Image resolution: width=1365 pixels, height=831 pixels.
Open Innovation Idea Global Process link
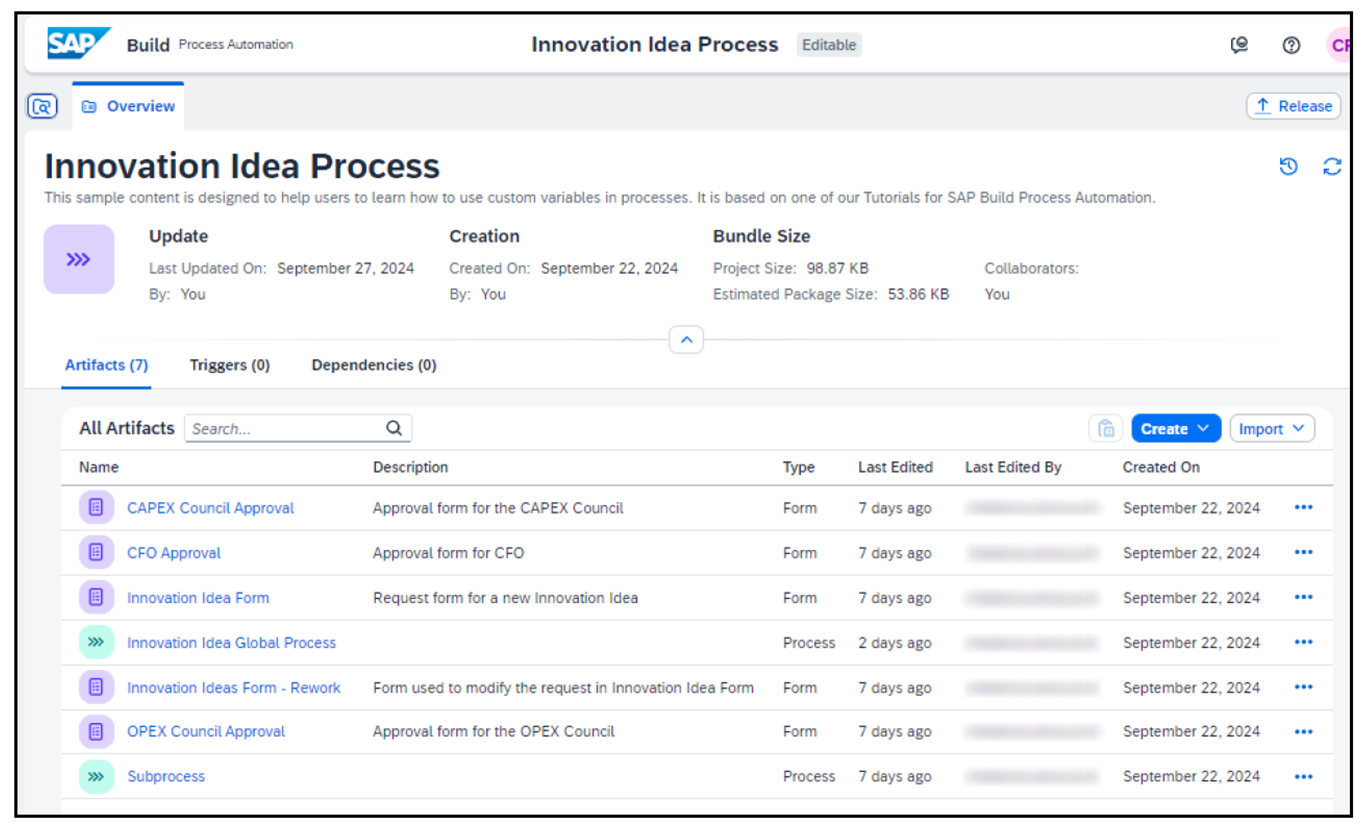[231, 643]
